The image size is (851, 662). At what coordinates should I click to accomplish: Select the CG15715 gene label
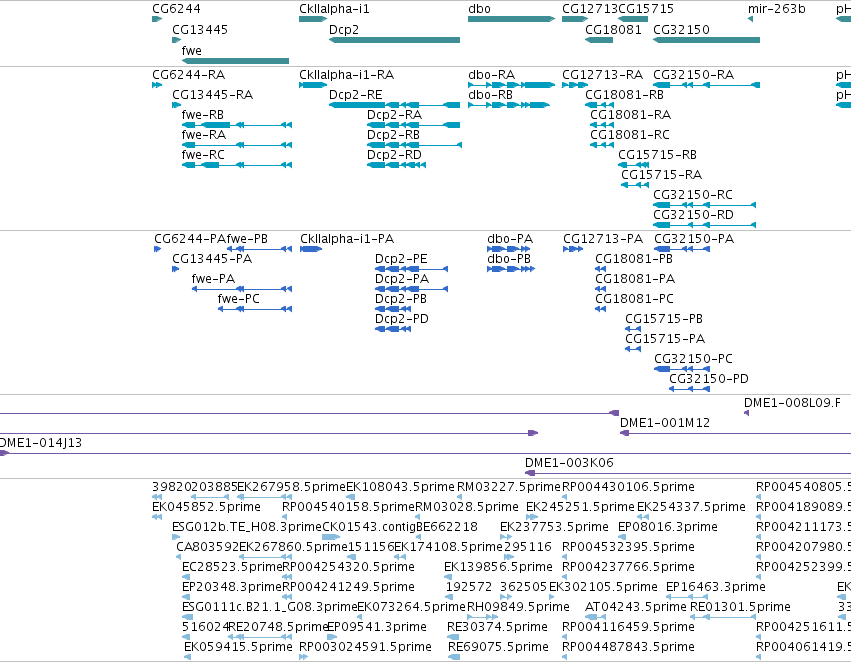click(x=646, y=9)
